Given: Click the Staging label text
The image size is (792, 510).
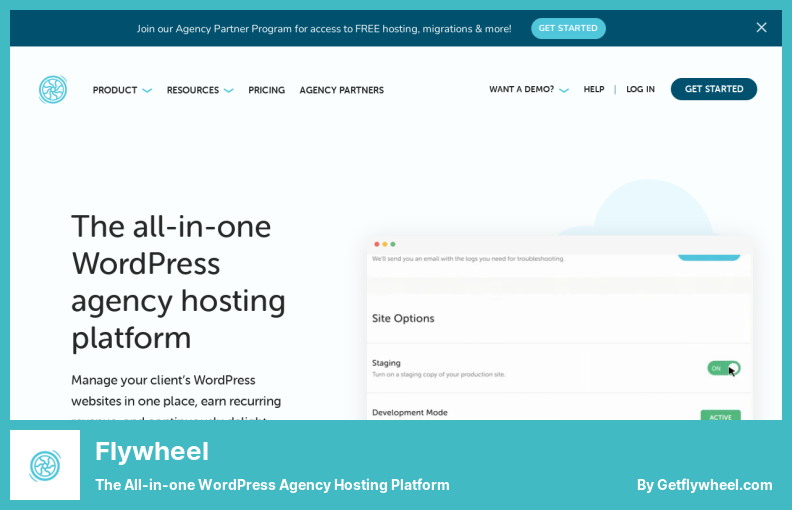Looking at the screenshot, I should [386, 363].
